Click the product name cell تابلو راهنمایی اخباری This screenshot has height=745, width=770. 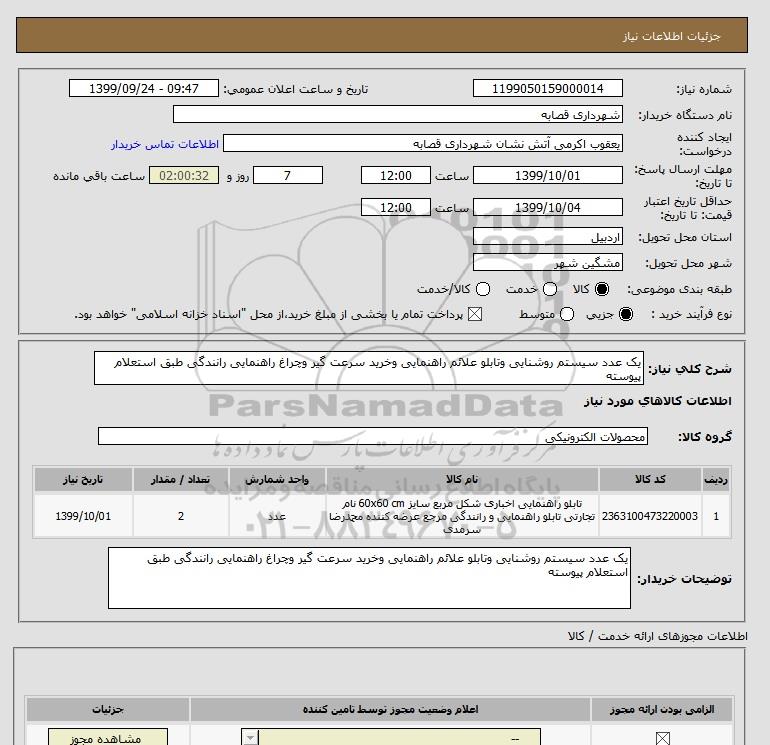[462, 516]
